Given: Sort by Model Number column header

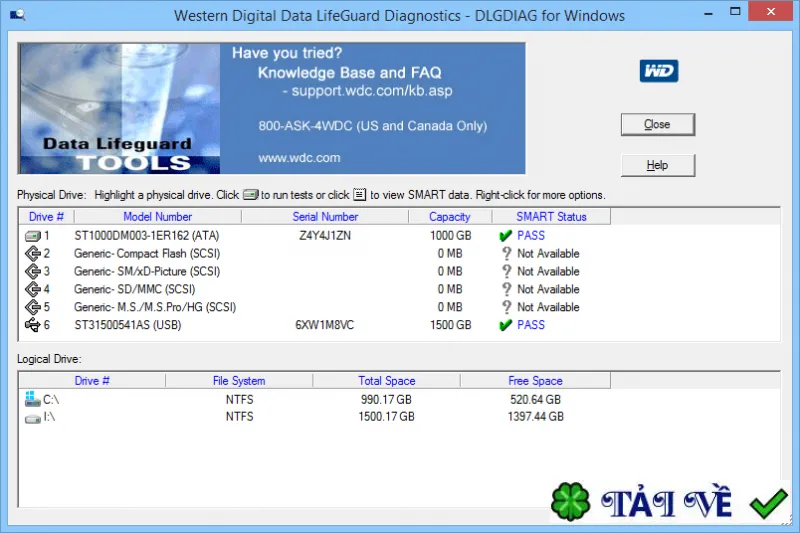Looking at the screenshot, I should click(x=158, y=217).
